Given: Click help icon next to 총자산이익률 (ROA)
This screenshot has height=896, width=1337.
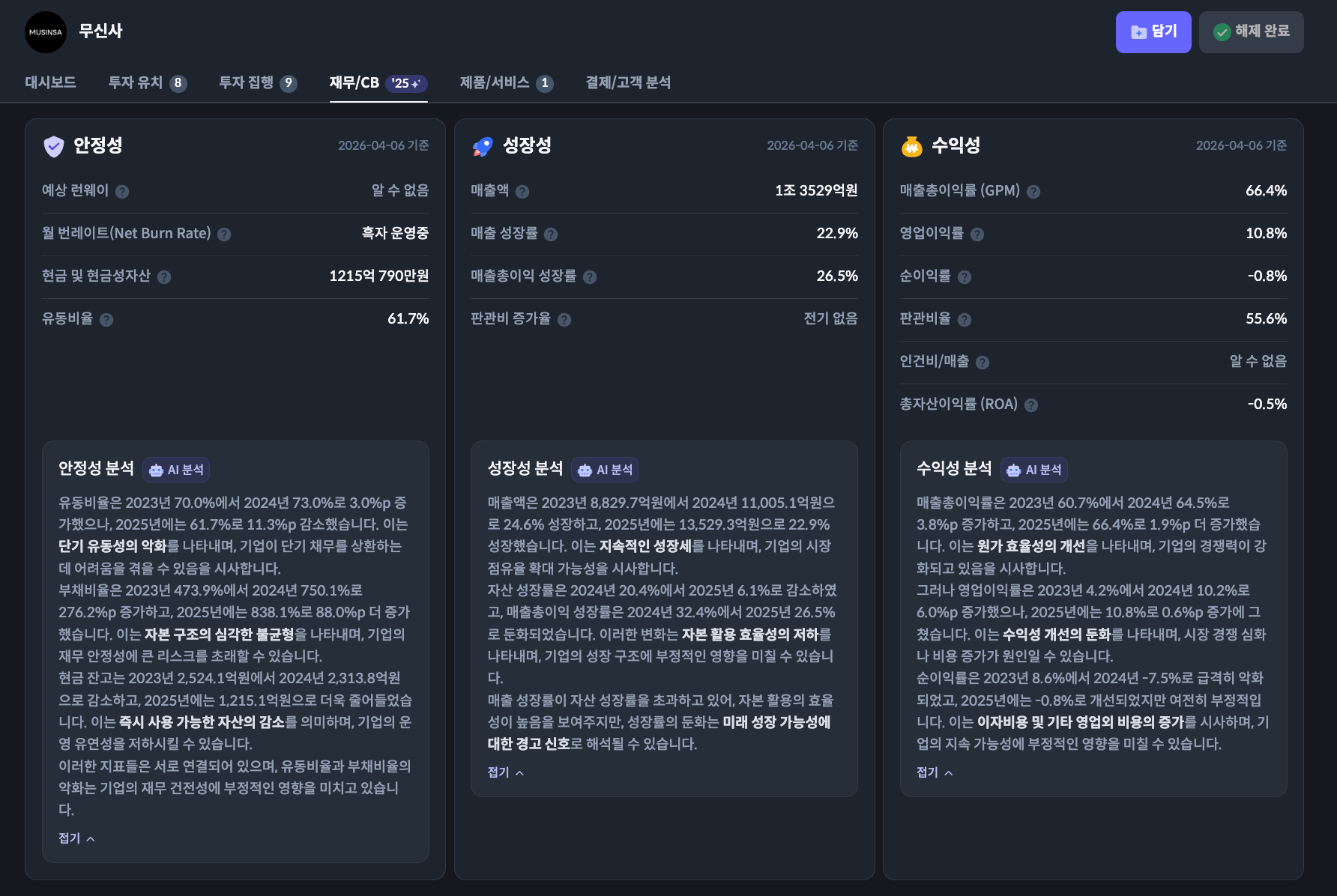Looking at the screenshot, I should coord(1031,405).
